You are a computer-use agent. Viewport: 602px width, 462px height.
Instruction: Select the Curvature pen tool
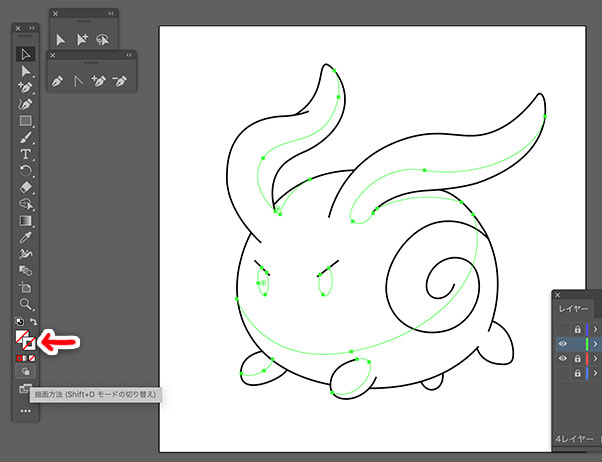(x=26, y=104)
